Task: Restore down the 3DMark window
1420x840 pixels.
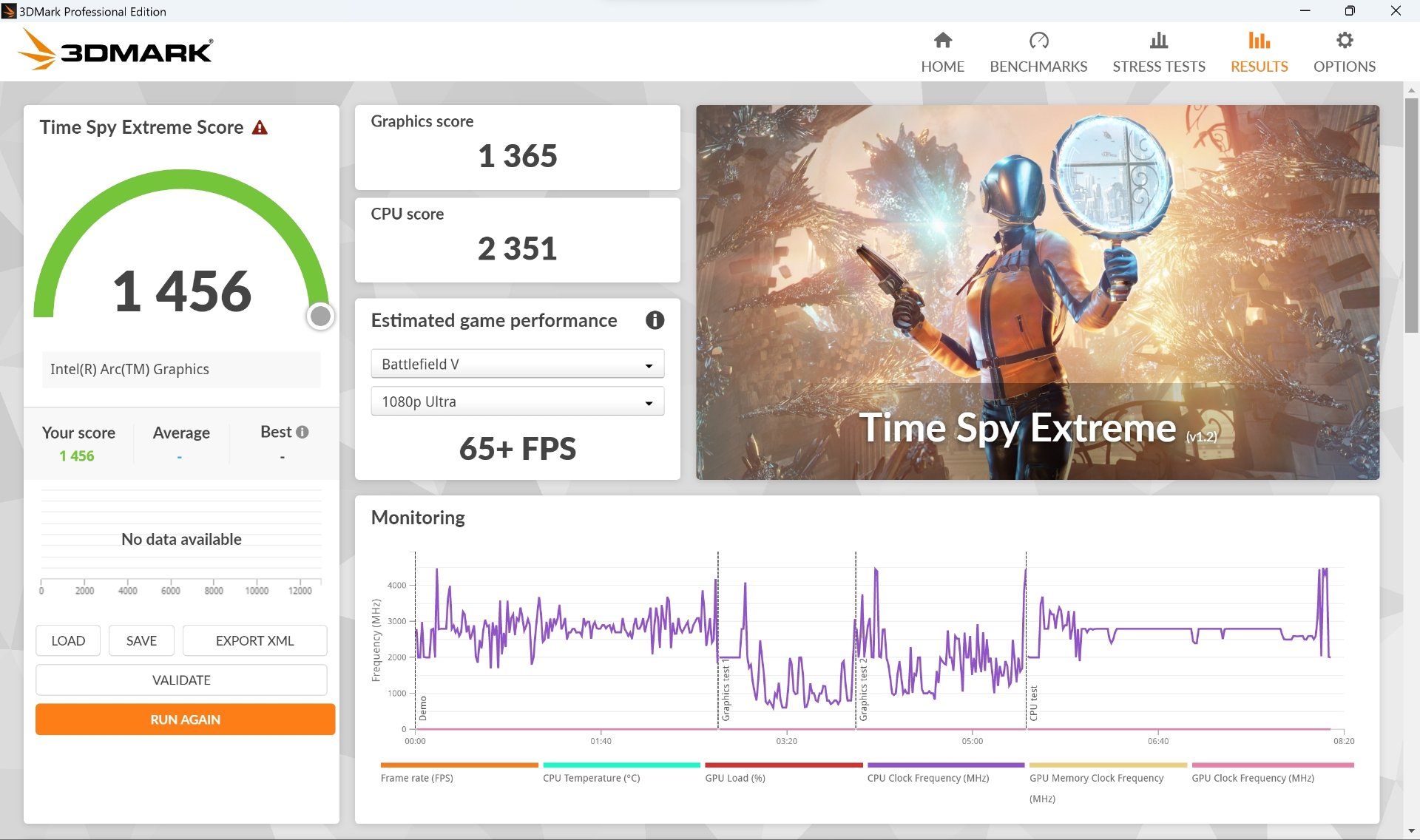Action: click(x=1350, y=10)
